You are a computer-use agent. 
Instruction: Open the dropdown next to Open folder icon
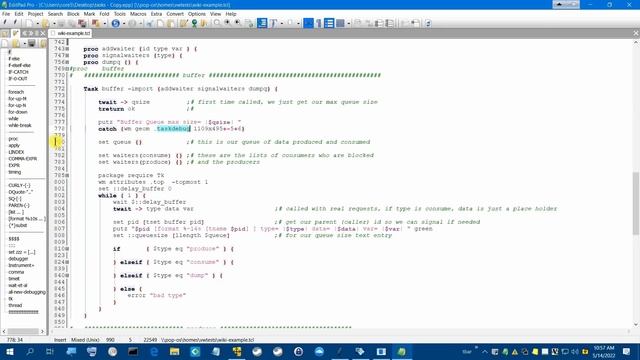click(x=53, y=23)
